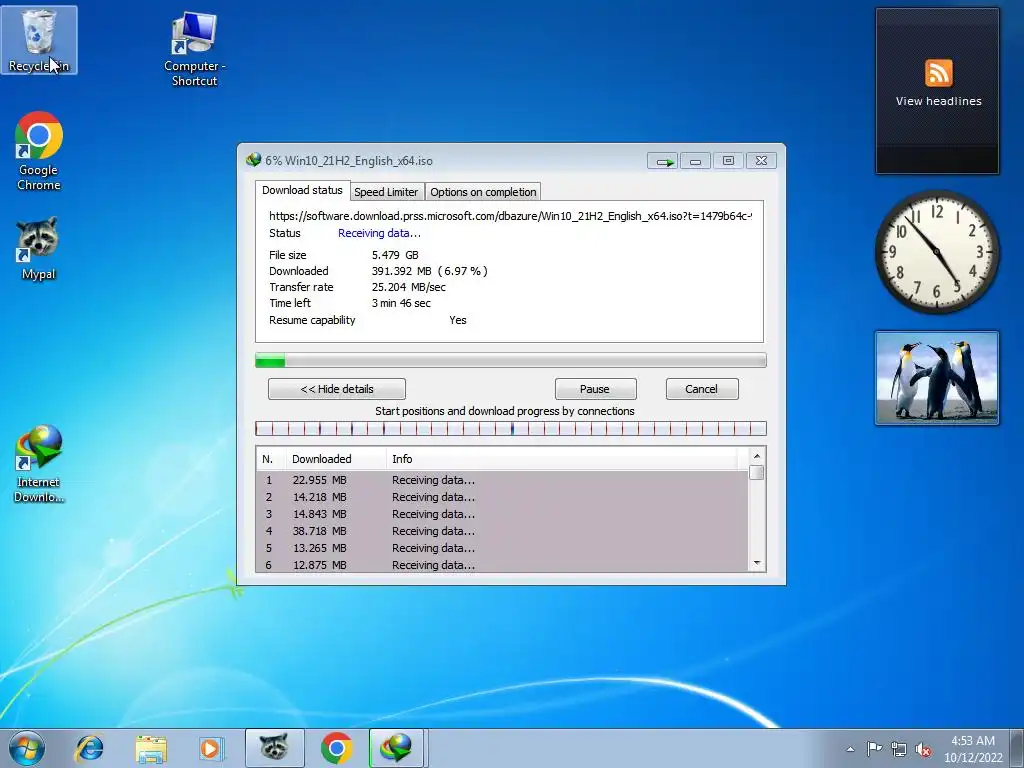Select connection row 1 with 22.955 MB
The image size is (1024, 768).
502,480
